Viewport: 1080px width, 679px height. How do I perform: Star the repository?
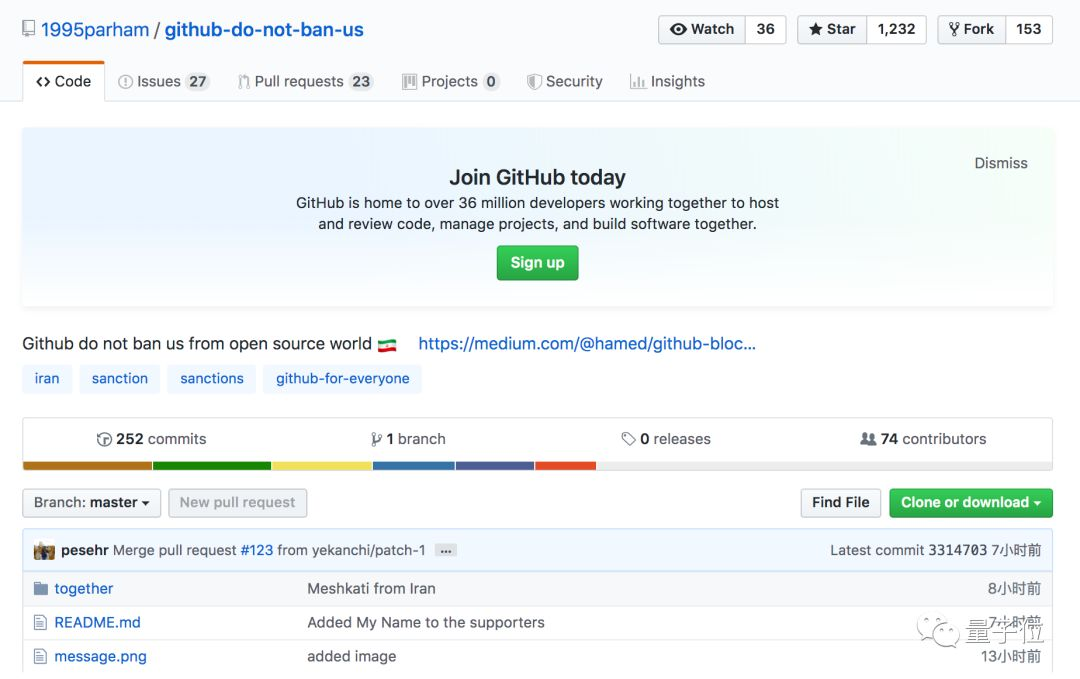coord(832,30)
